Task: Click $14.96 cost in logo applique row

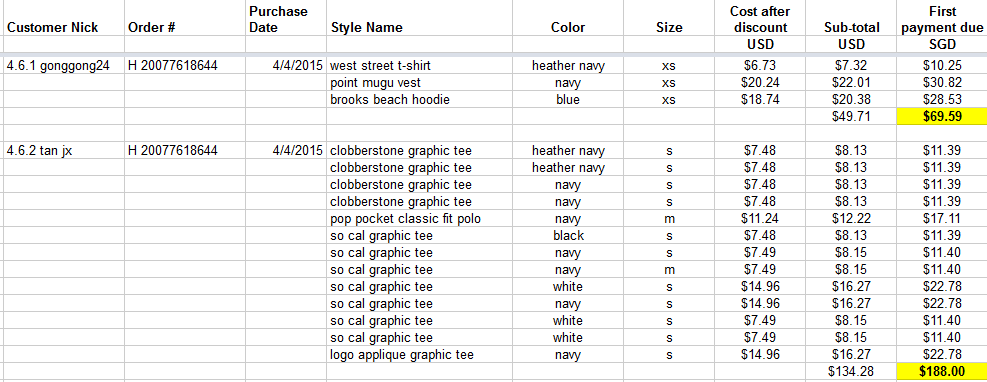Action: click(759, 354)
